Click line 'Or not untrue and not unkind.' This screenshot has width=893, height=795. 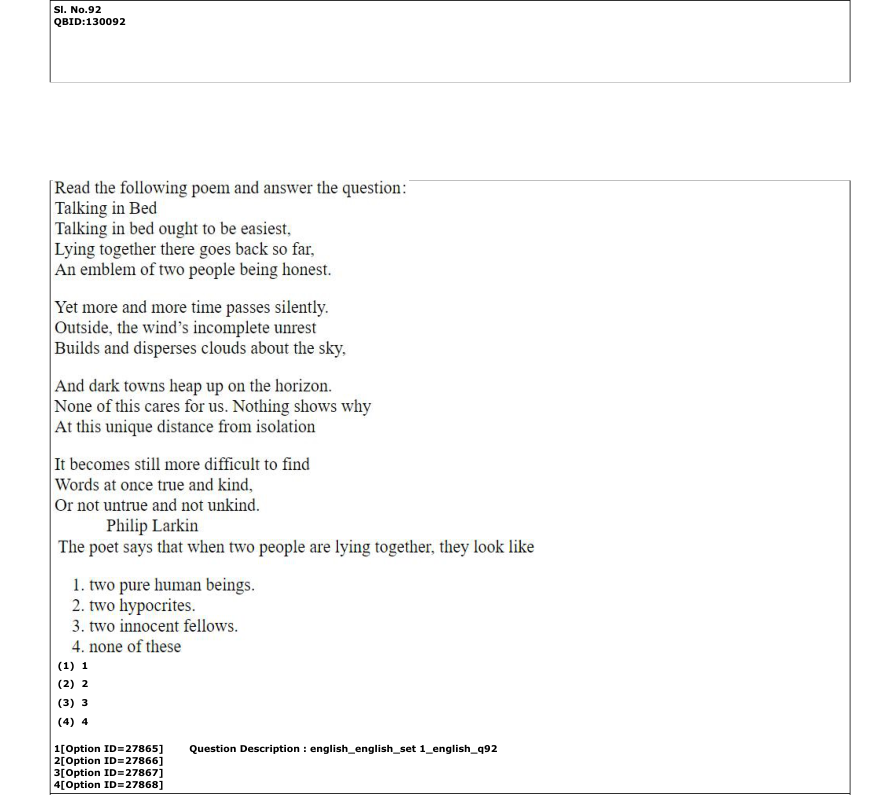(x=157, y=506)
